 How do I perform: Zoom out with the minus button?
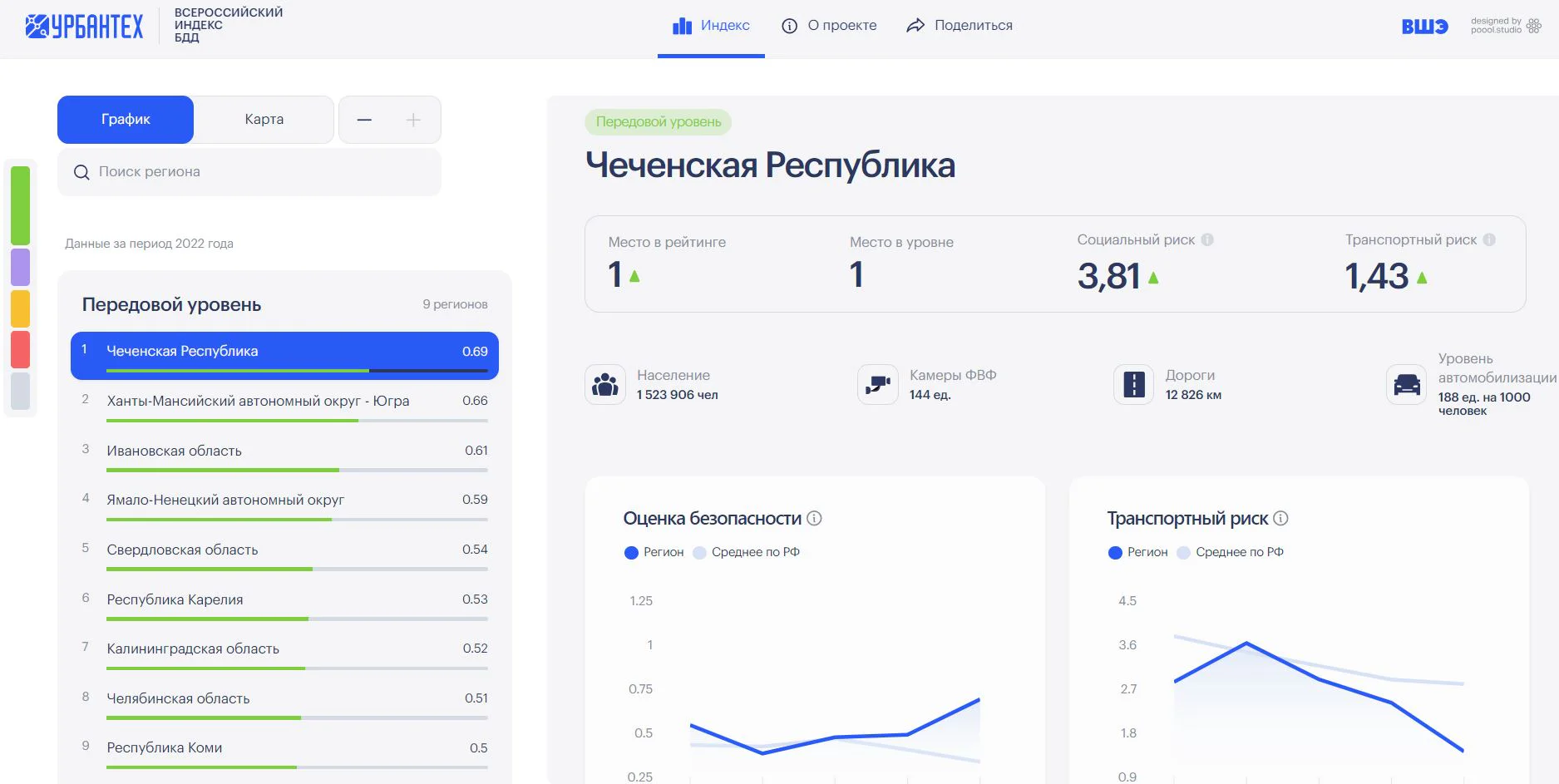click(x=364, y=120)
